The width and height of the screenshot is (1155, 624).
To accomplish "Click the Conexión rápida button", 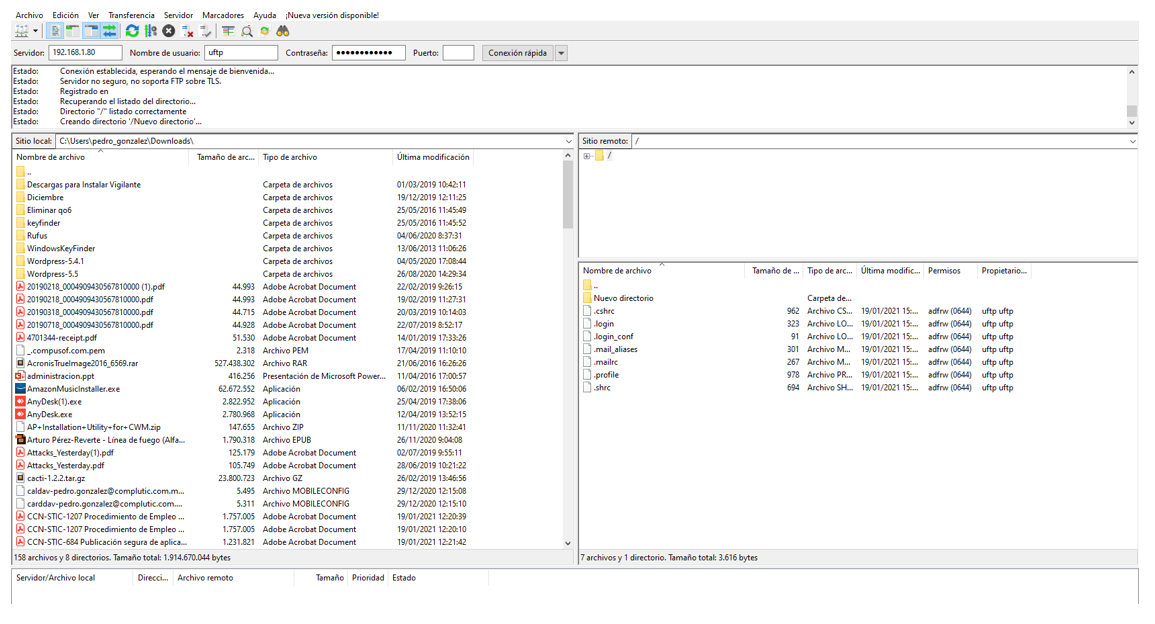I will [518, 53].
